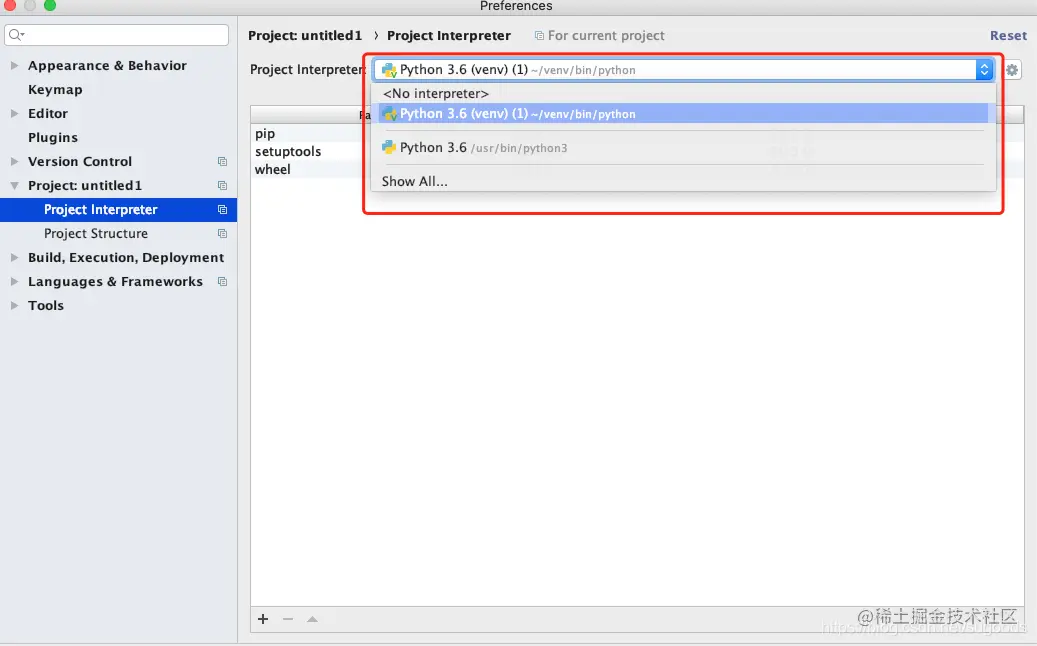Screen dimensions: 1037x646
Task: Open the Plugins settings page
Action: click(53, 138)
